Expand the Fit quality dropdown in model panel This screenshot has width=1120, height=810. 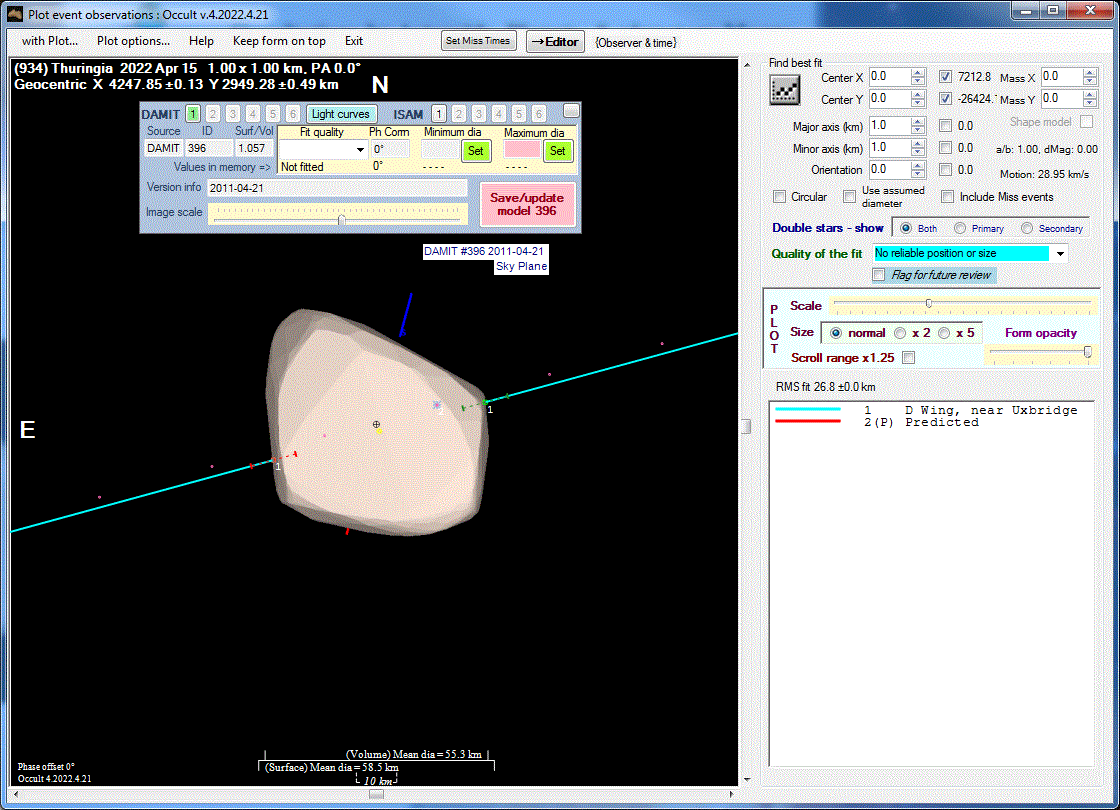point(361,150)
